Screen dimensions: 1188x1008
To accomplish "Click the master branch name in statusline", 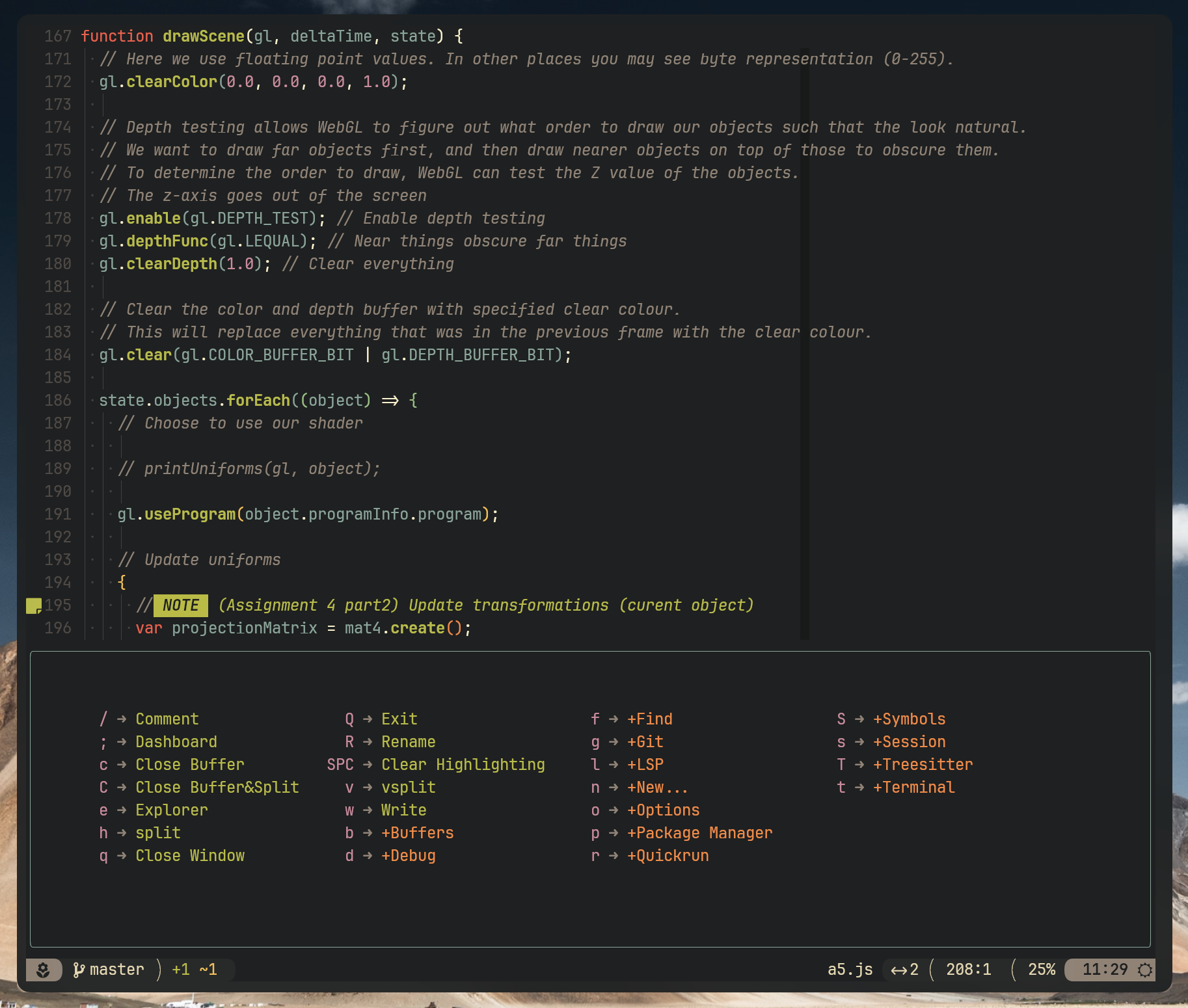I will 117,970.
